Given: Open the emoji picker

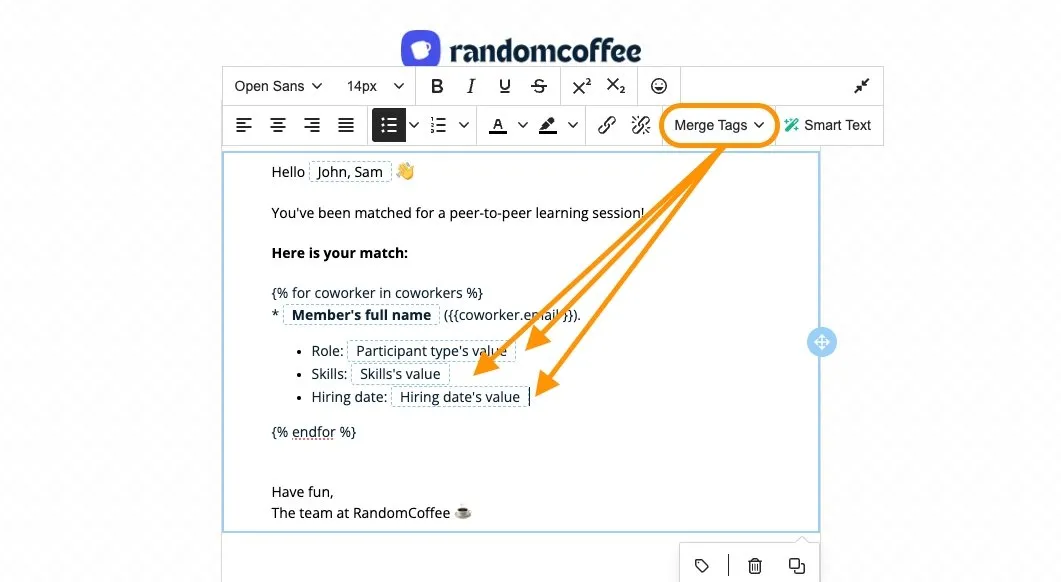Looking at the screenshot, I should coord(658,86).
